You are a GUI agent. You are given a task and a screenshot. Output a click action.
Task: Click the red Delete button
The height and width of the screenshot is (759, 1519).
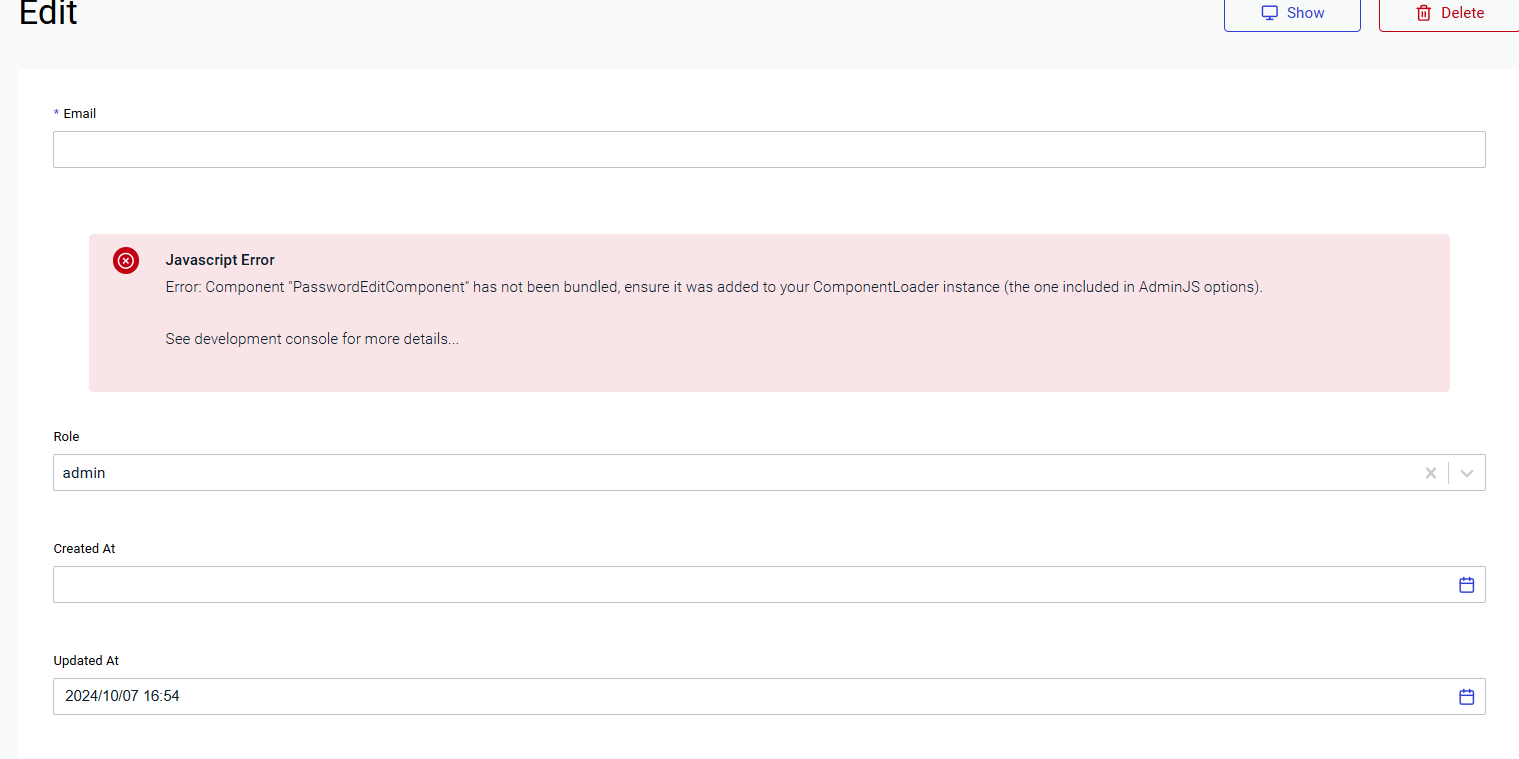coord(1449,15)
